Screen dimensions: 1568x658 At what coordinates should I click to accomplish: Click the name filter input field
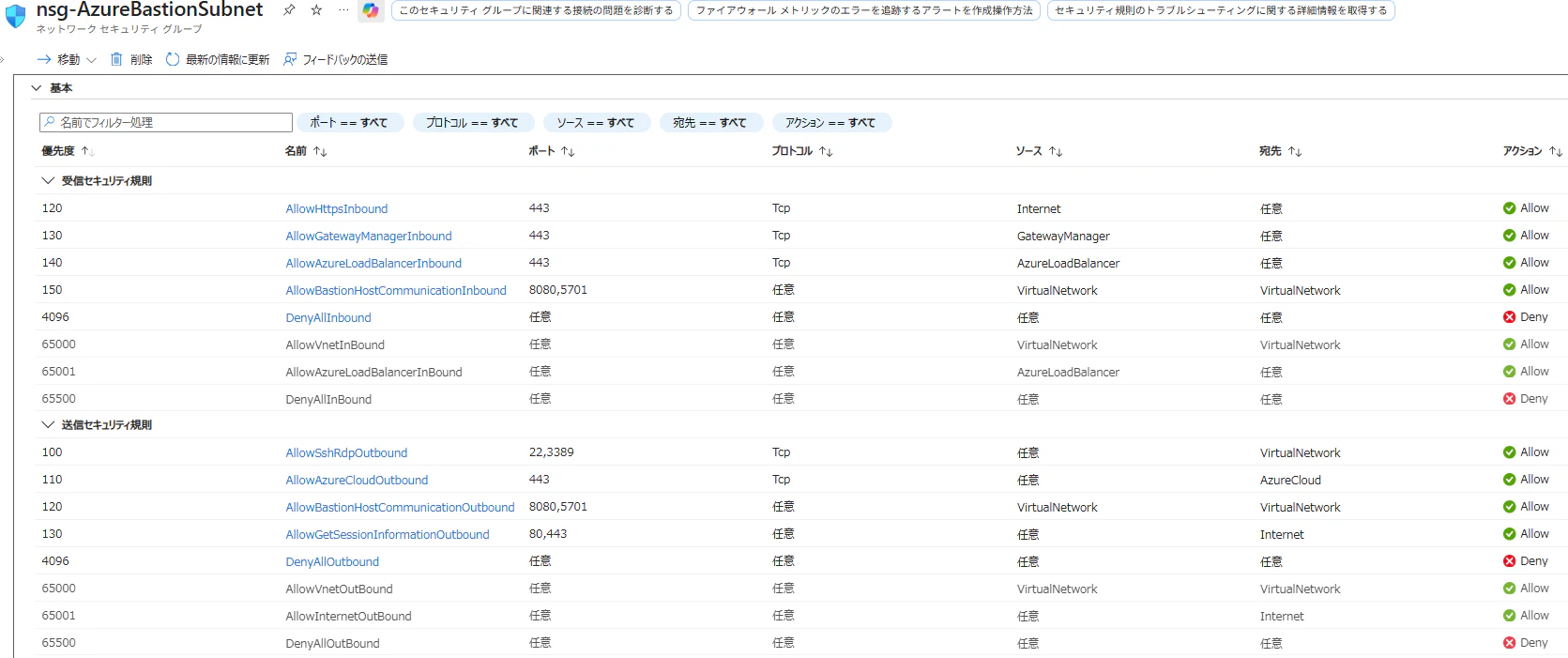click(166, 123)
